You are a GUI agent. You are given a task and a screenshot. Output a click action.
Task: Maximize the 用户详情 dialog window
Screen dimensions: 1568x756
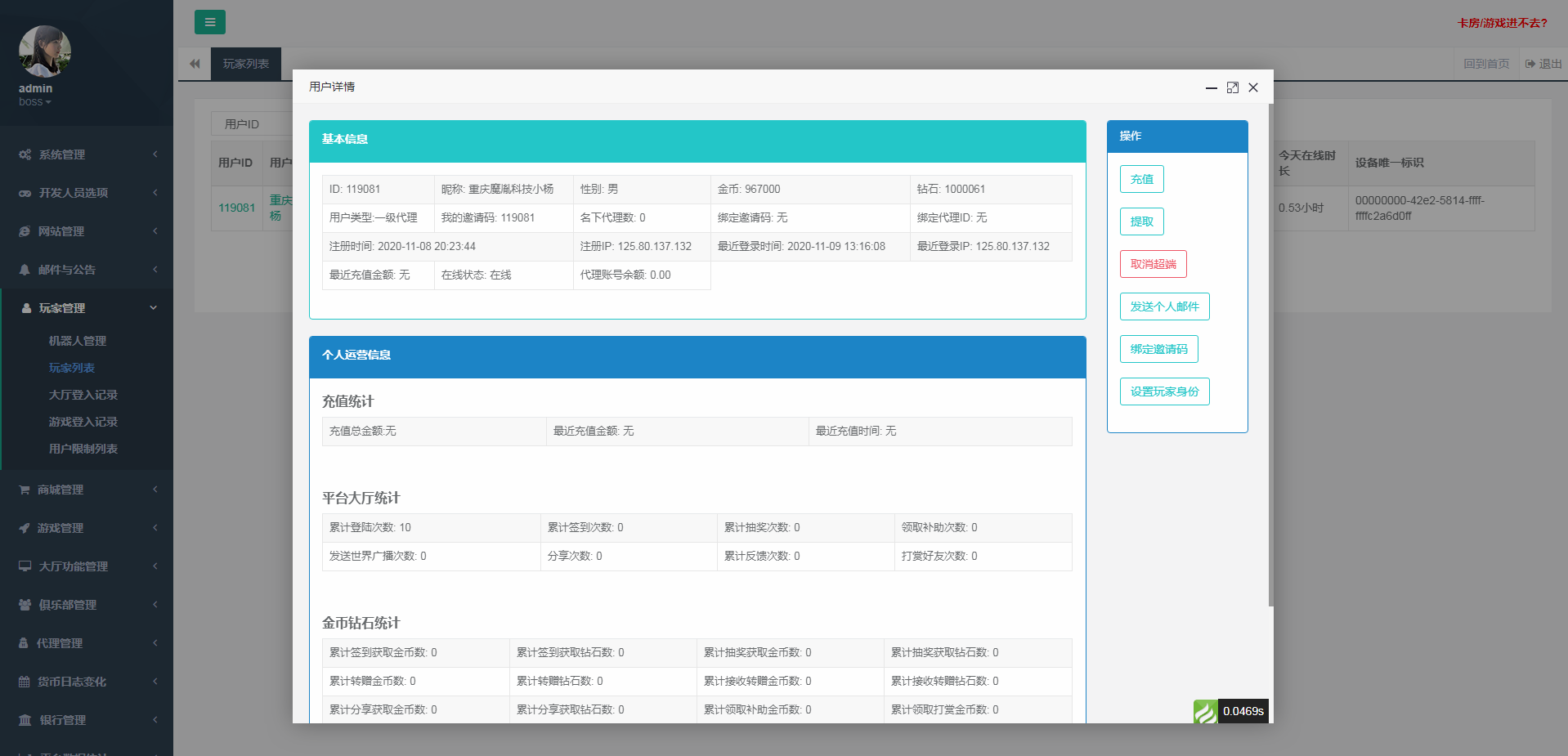click(1232, 87)
